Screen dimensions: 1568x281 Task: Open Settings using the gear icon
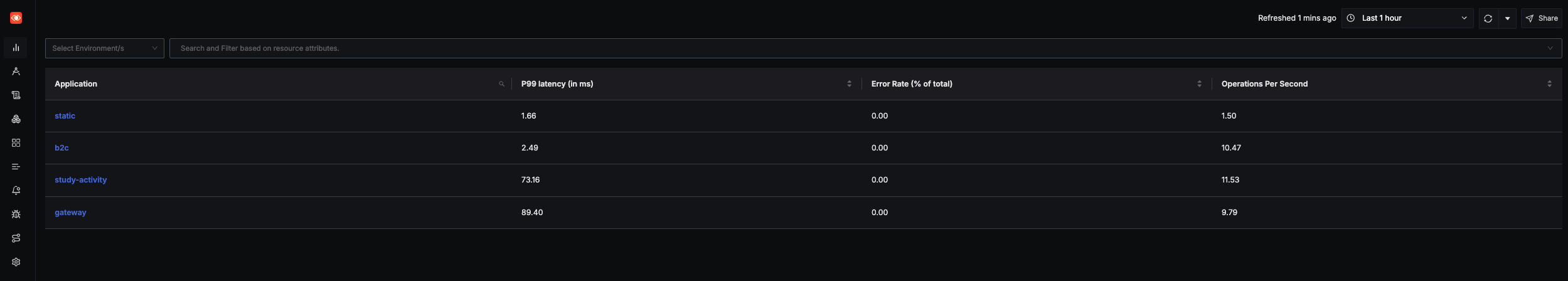[16, 262]
